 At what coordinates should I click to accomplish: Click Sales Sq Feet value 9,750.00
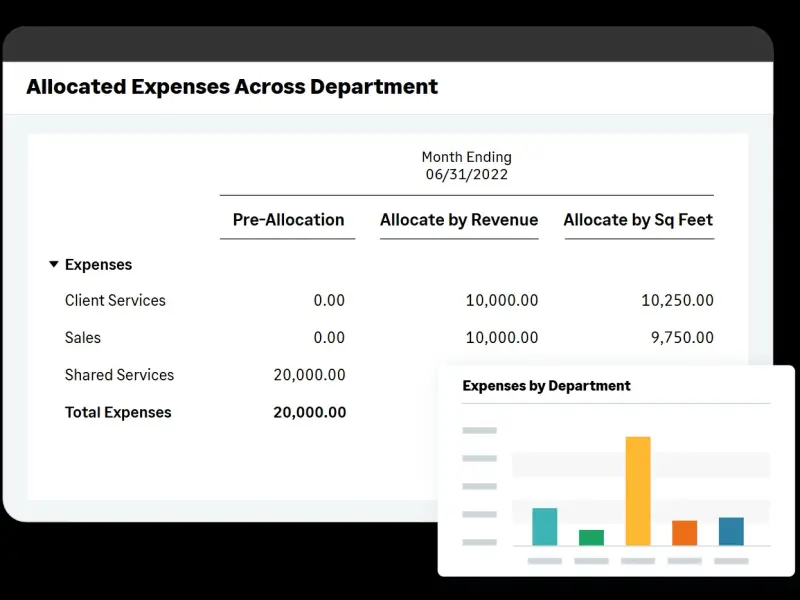click(x=682, y=338)
